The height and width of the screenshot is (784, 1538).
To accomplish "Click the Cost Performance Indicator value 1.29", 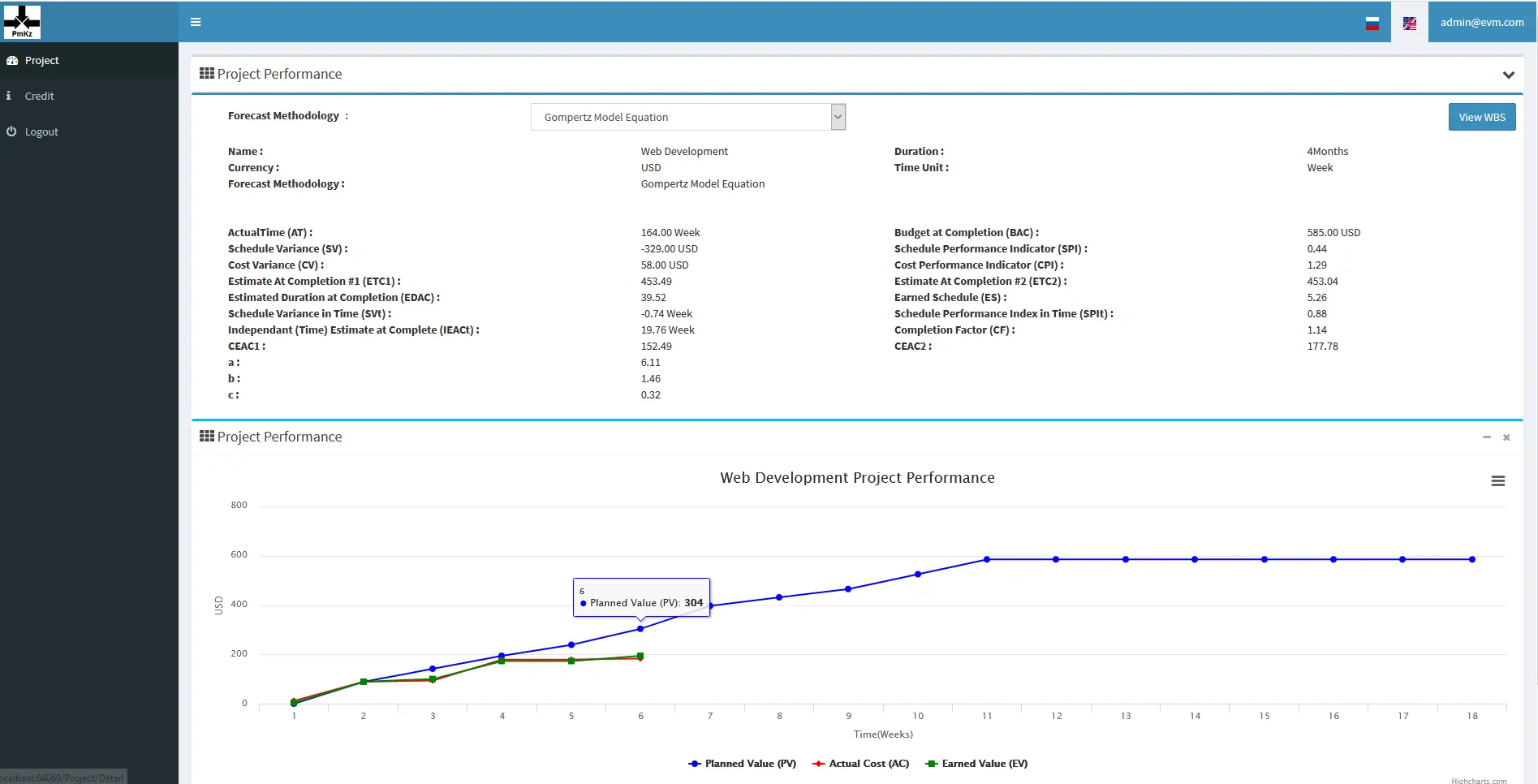I will [1316, 265].
